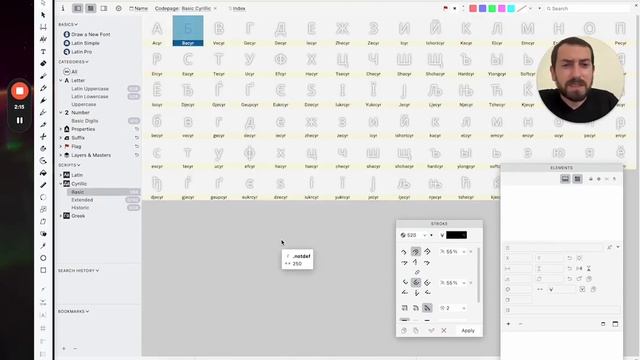The image size is (640, 360).
Task: Open the Codepage: Basic Cyrillic dropdown
Action: pyautogui.click(x=186, y=8)
